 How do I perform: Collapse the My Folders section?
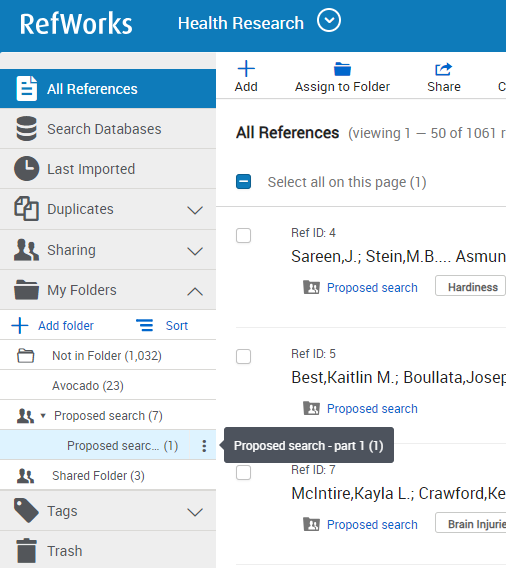(195, 291)
